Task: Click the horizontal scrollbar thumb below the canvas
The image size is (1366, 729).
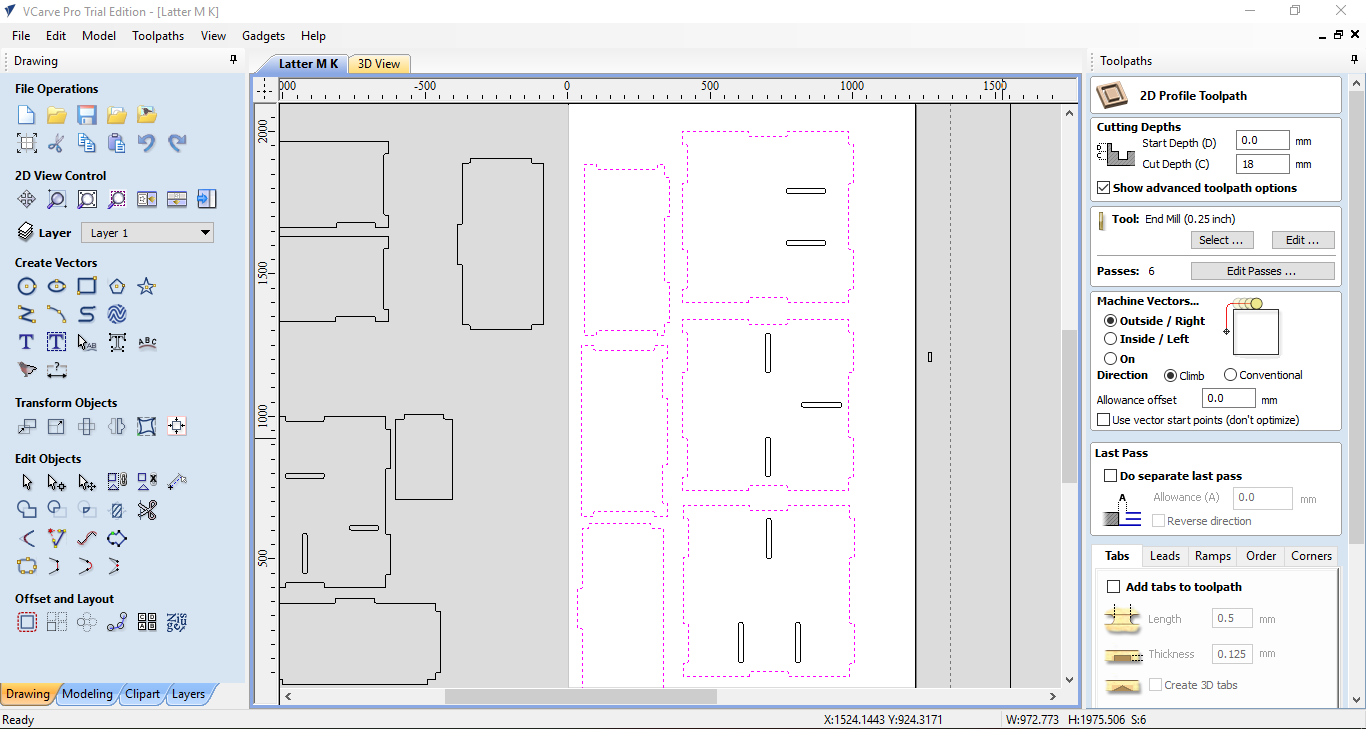Action: [580, 696]
